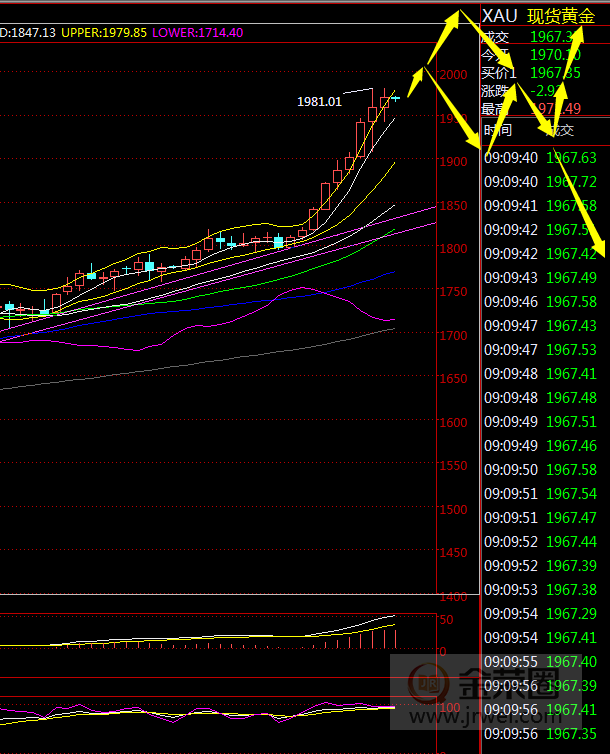Click the 1981.01 high price label
Screen dimensions: 610x754
tap(319, 102)
